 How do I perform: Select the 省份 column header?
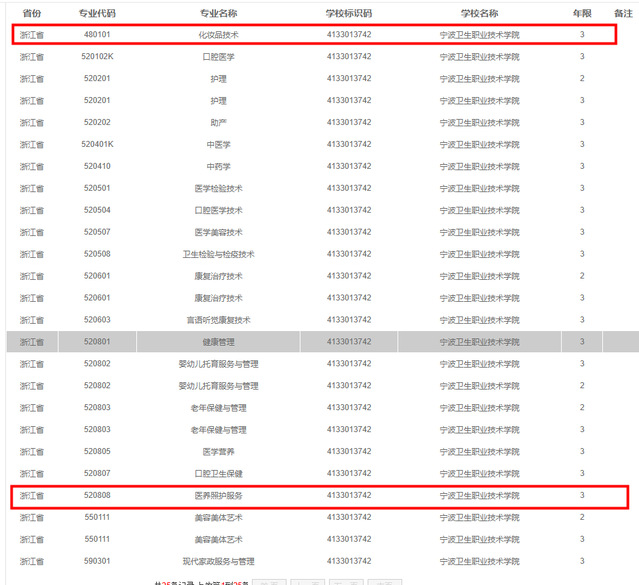coord(31,13)
